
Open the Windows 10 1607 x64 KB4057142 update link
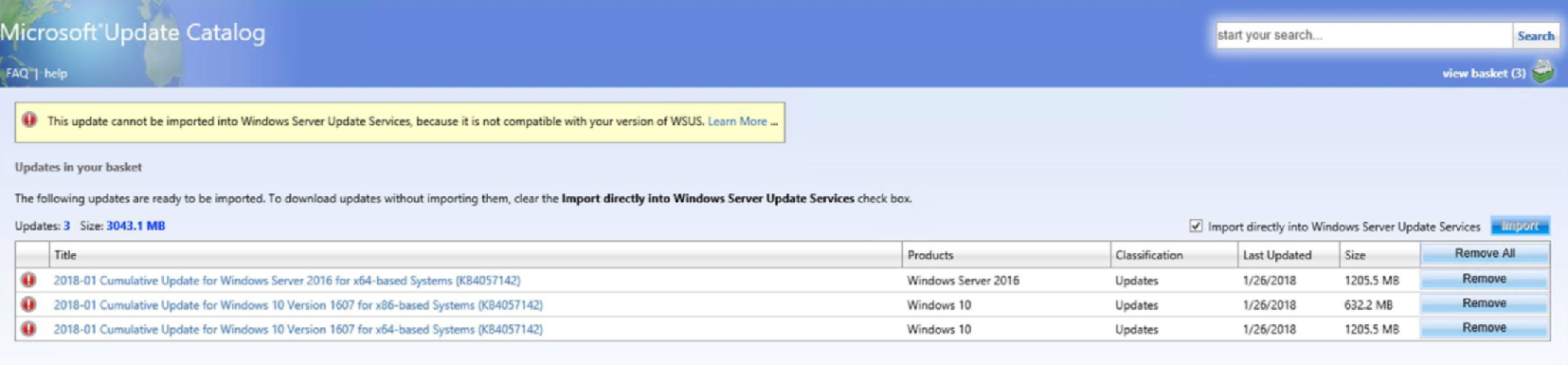(x=298, y=330)
